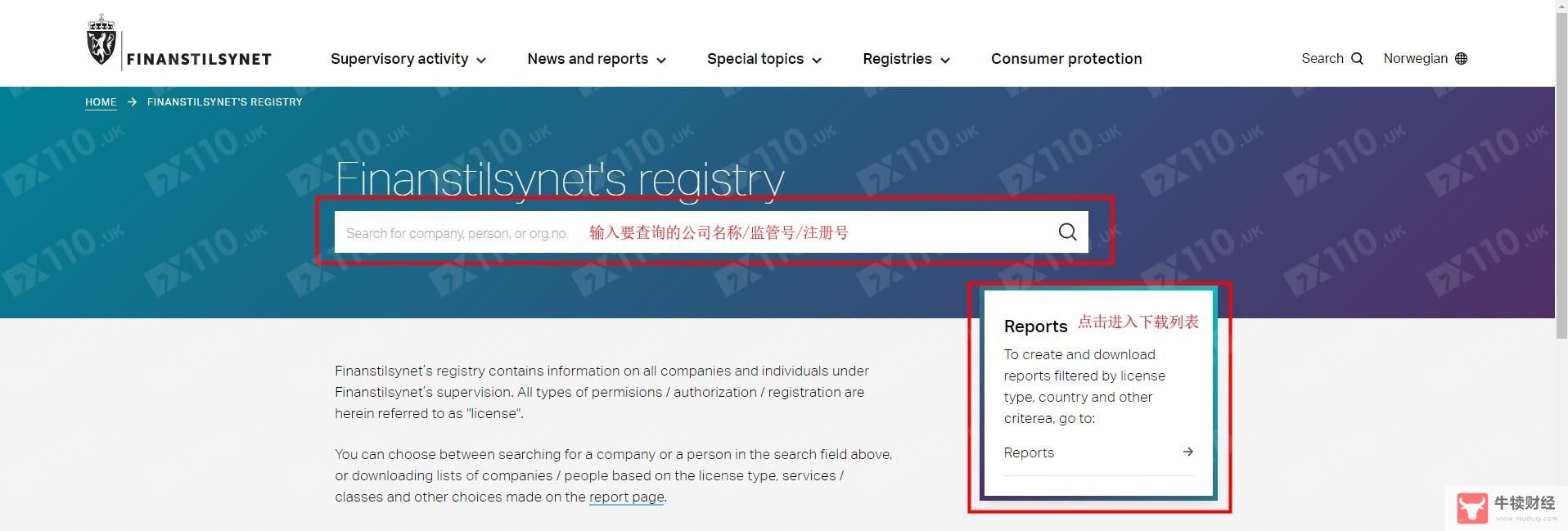
Task: Expand the Special topics dropdown chevron
Action: pos(817,61)
